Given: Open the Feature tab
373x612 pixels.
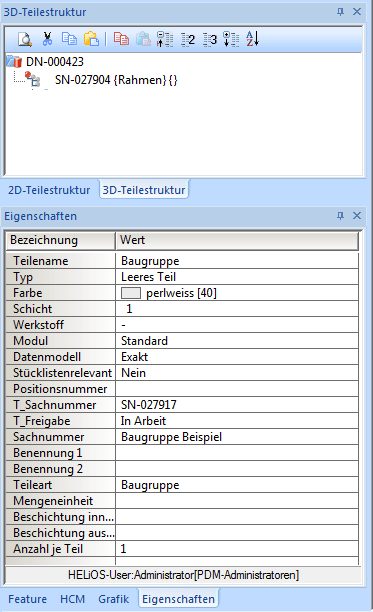Looking at the screenshot, I should [27, 599].
